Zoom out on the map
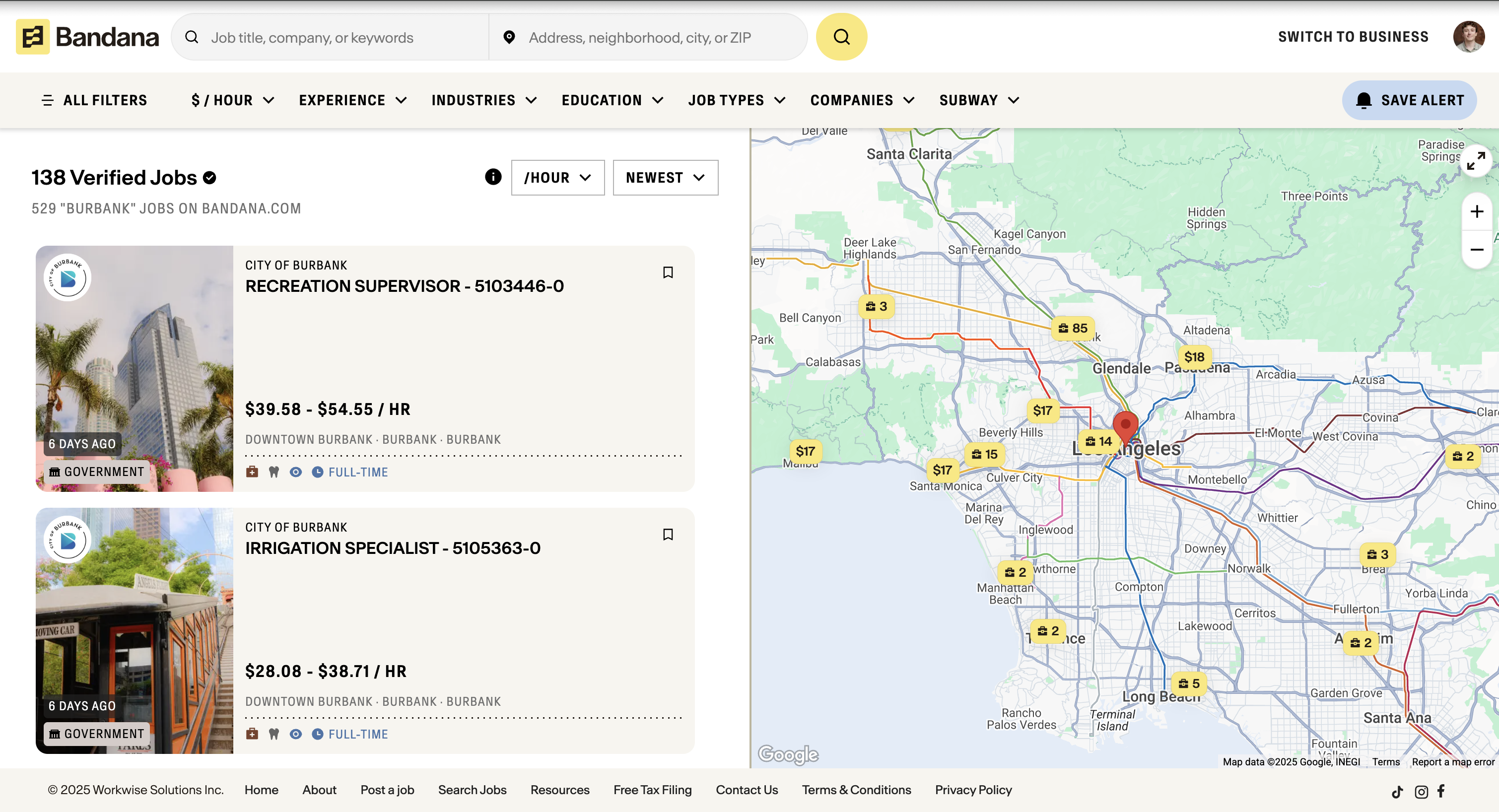The height and width of the screenshot is (812, 1499). [1476, 250]
